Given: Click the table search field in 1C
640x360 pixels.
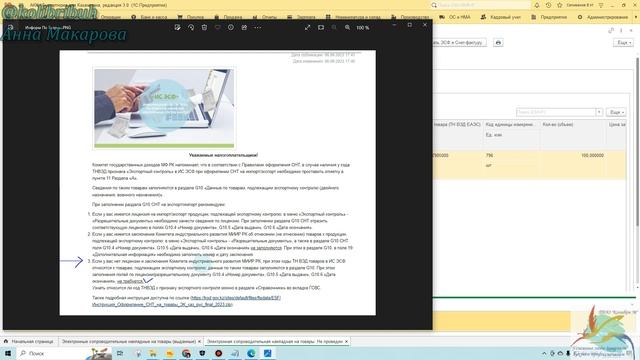Looking at the screenshot, I should [x=556, y=112].
